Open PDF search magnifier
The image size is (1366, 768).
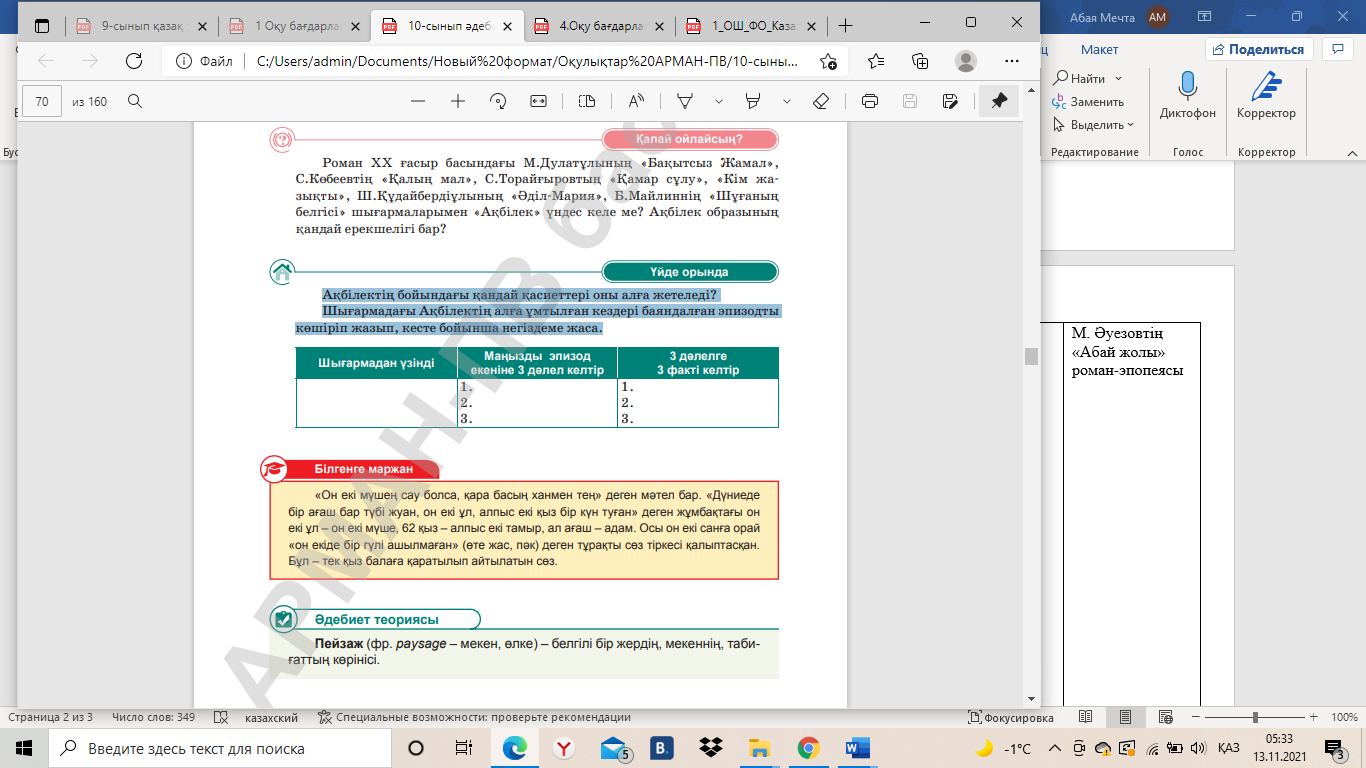[x=135, y=101]
